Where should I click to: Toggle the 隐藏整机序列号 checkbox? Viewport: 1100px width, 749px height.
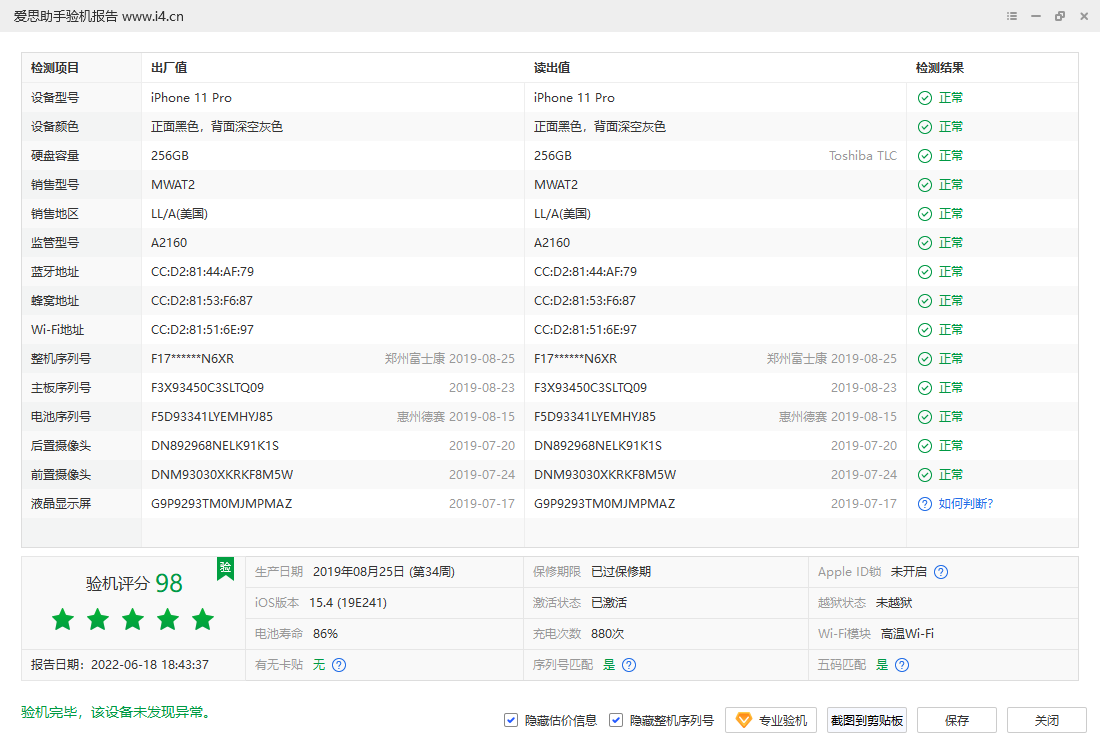(616, 720)
